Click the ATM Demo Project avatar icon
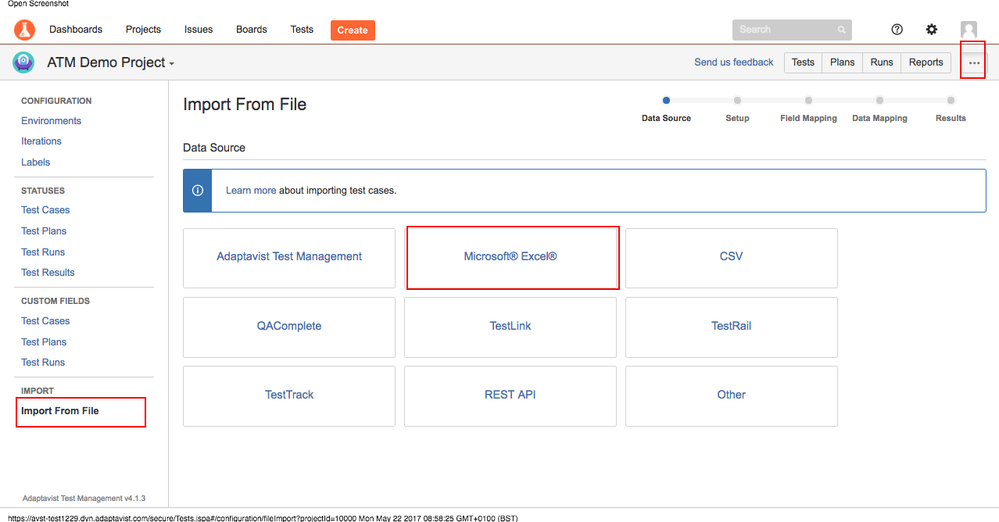Image resolution: width=999 pixels, height=522 pixels. click(x=24, y=62)
